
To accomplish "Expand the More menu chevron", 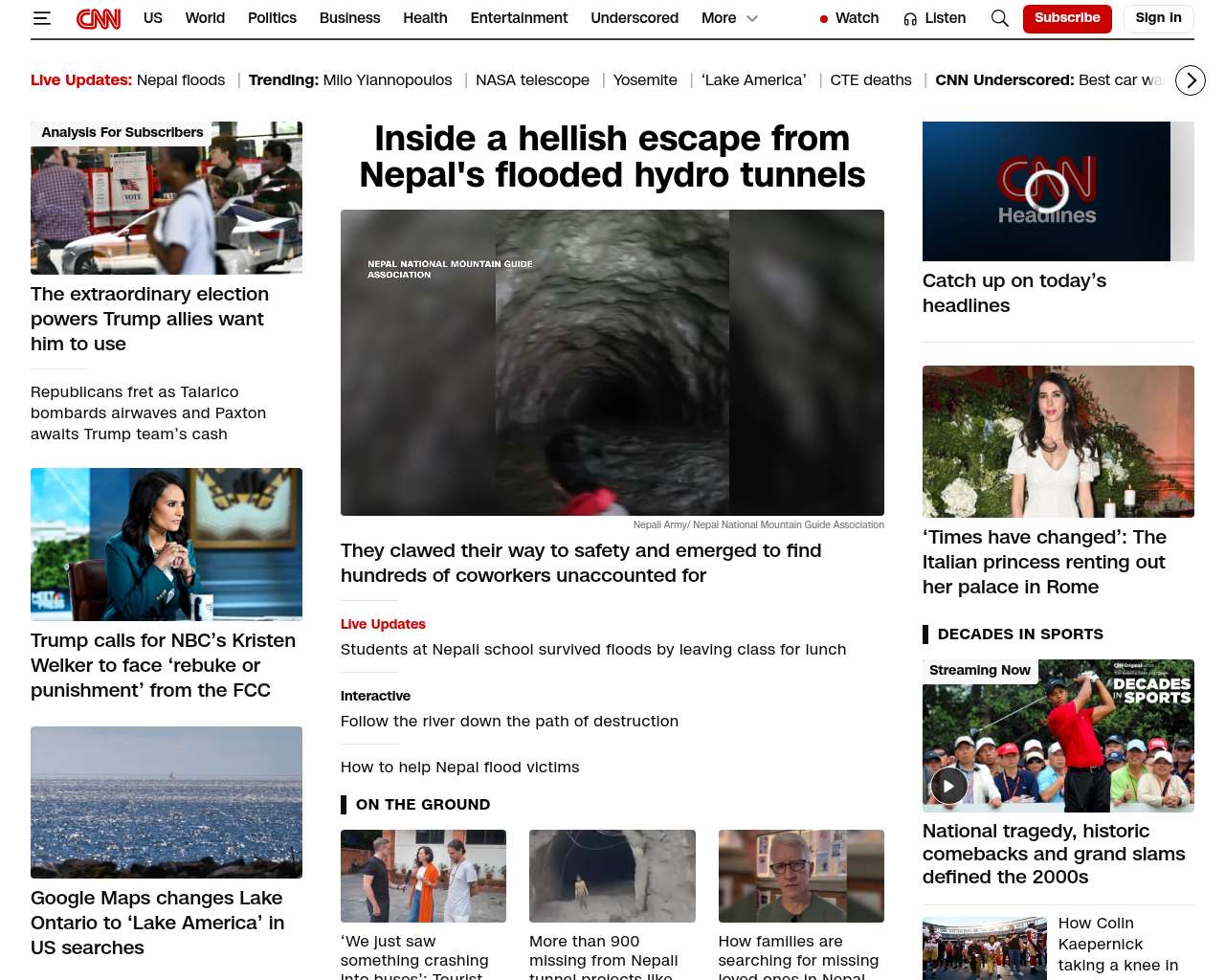I will click(x=752, y=18).
